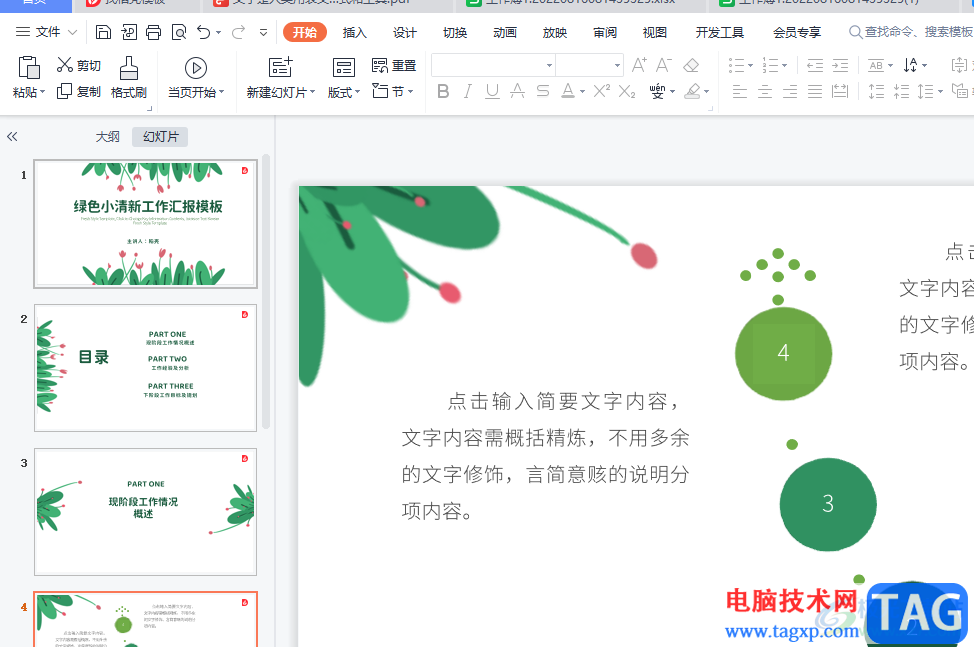974x647 pixels.
Task: Switch to 大纲 outline view
Action: pos(107,137)
